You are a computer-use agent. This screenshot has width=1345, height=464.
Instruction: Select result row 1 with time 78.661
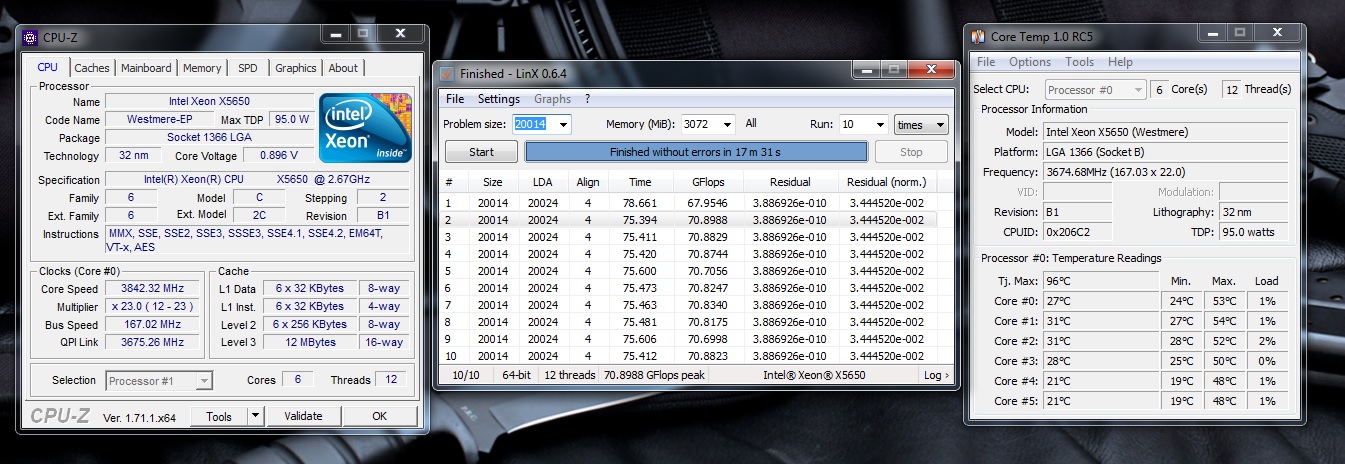[690, 202]
